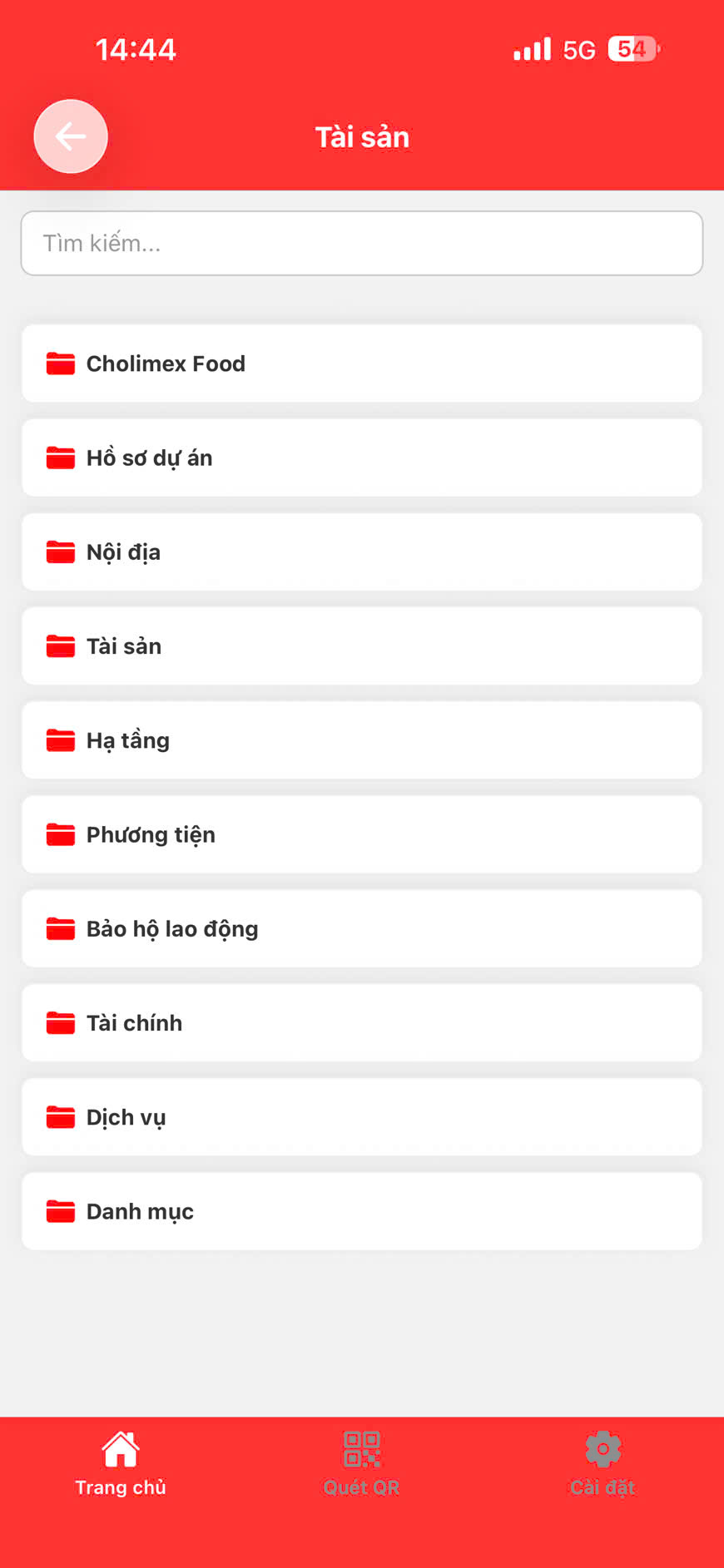The height and width of the screenshot is (1568, 724).
Task: Click the folder icon beside Cholimex Food
Action: click(x=61, y=364)
